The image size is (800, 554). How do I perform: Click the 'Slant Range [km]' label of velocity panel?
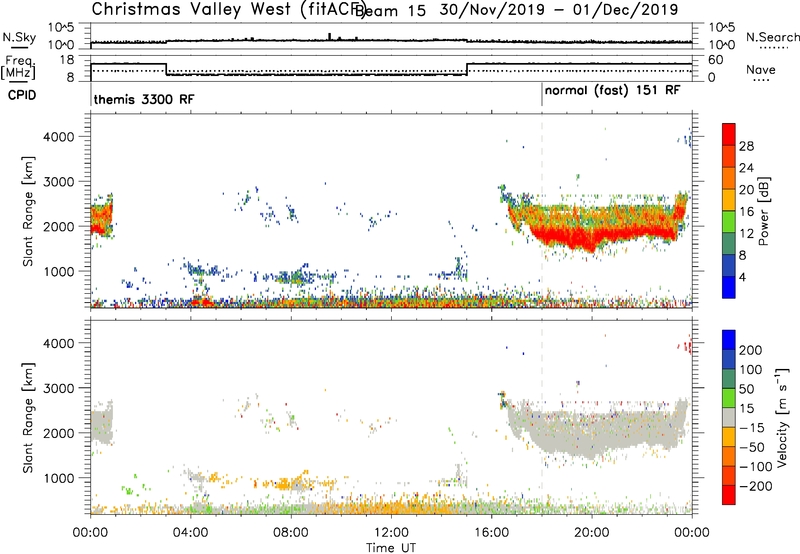click(28, 418)
